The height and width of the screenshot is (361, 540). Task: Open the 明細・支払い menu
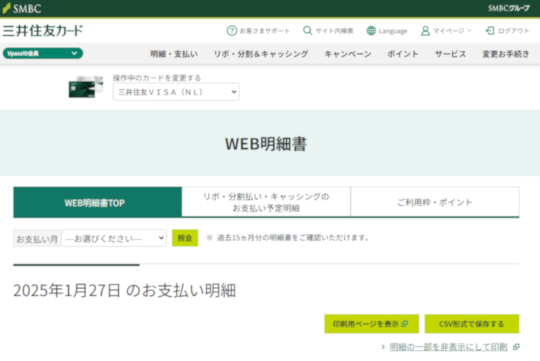click(x=174, y=54)
